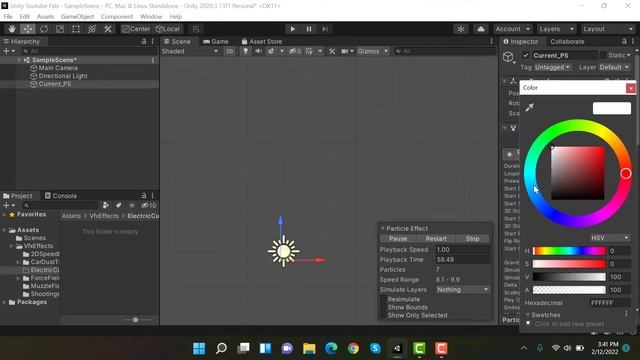Select the Hand tool
This screenshot has width=640, height=360.
[x=12, y=29]
